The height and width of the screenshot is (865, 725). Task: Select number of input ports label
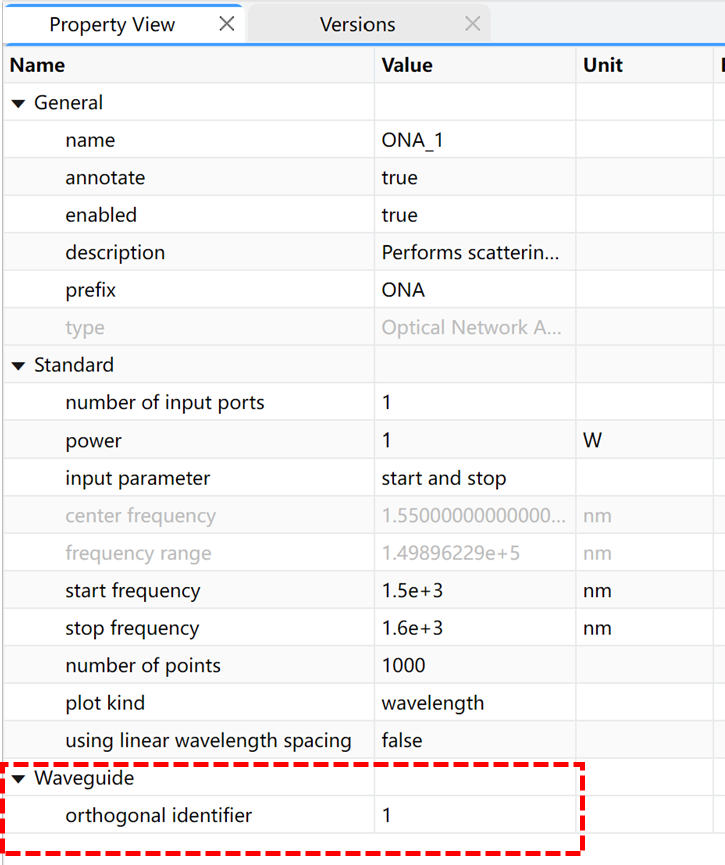(x=165, y=403)
